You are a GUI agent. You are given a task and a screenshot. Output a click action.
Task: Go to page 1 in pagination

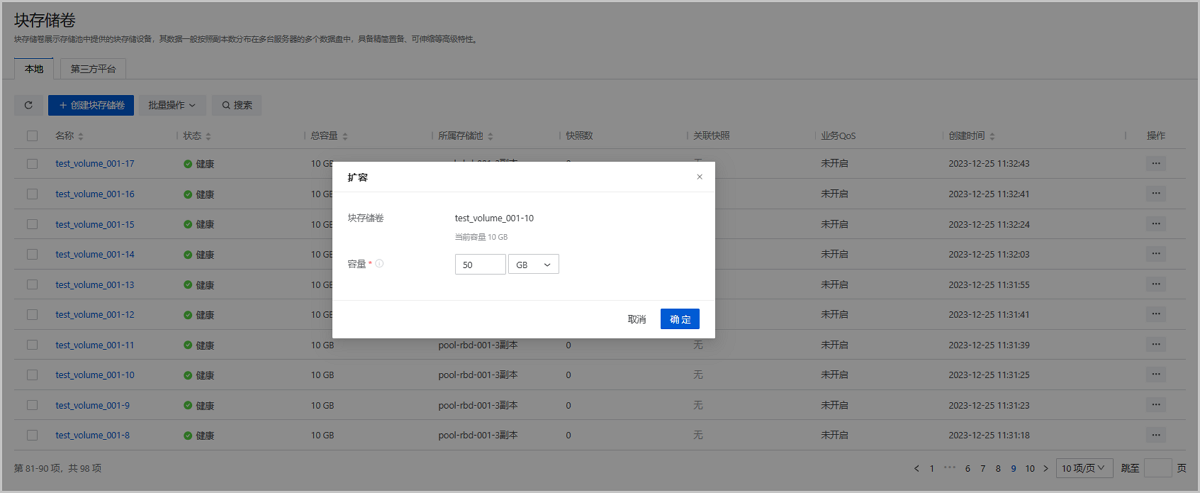(932, 468)
